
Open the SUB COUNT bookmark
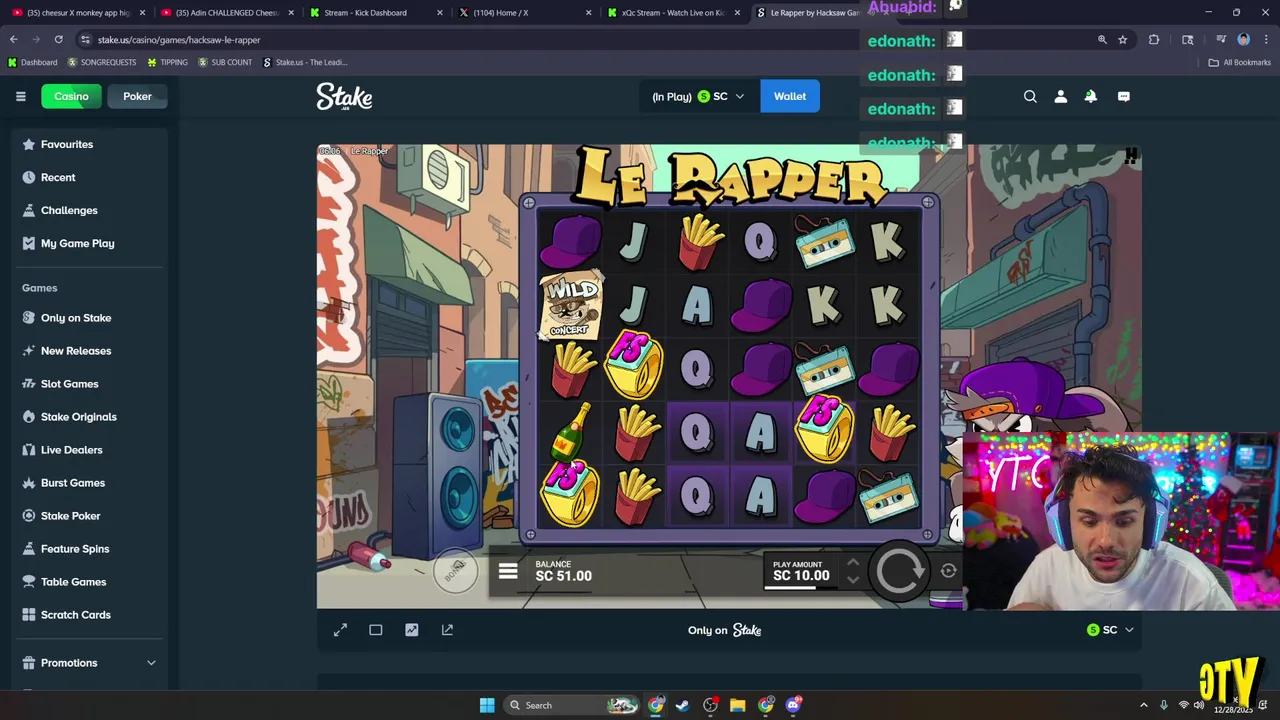(x=225, y=62)
